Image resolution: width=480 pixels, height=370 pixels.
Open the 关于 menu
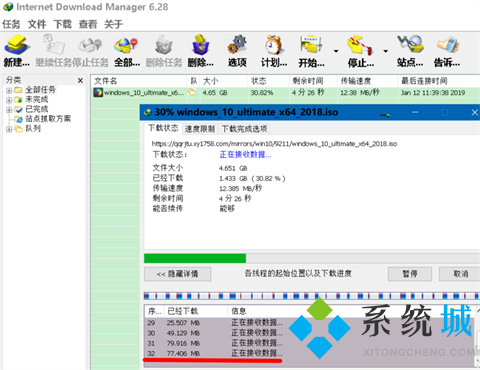[x=113, y=24]
